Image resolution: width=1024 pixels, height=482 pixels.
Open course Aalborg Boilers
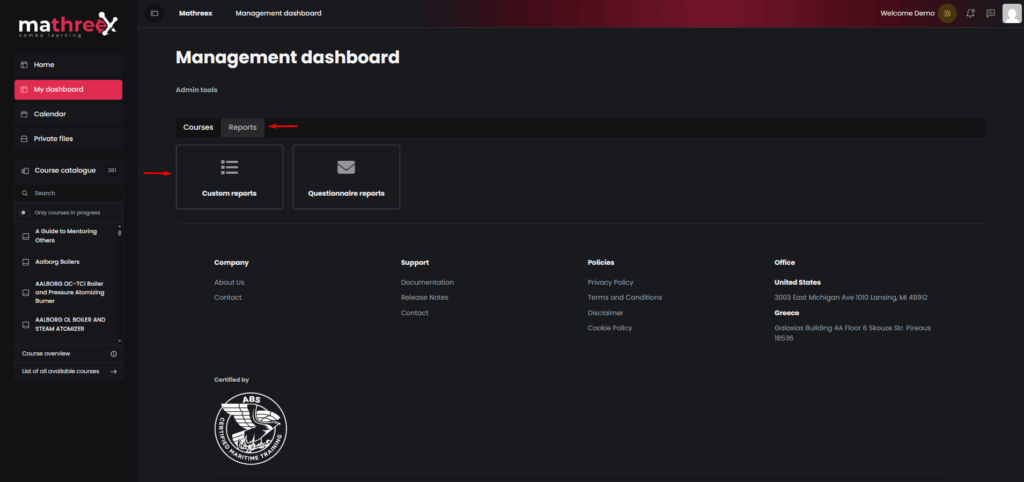57,262
